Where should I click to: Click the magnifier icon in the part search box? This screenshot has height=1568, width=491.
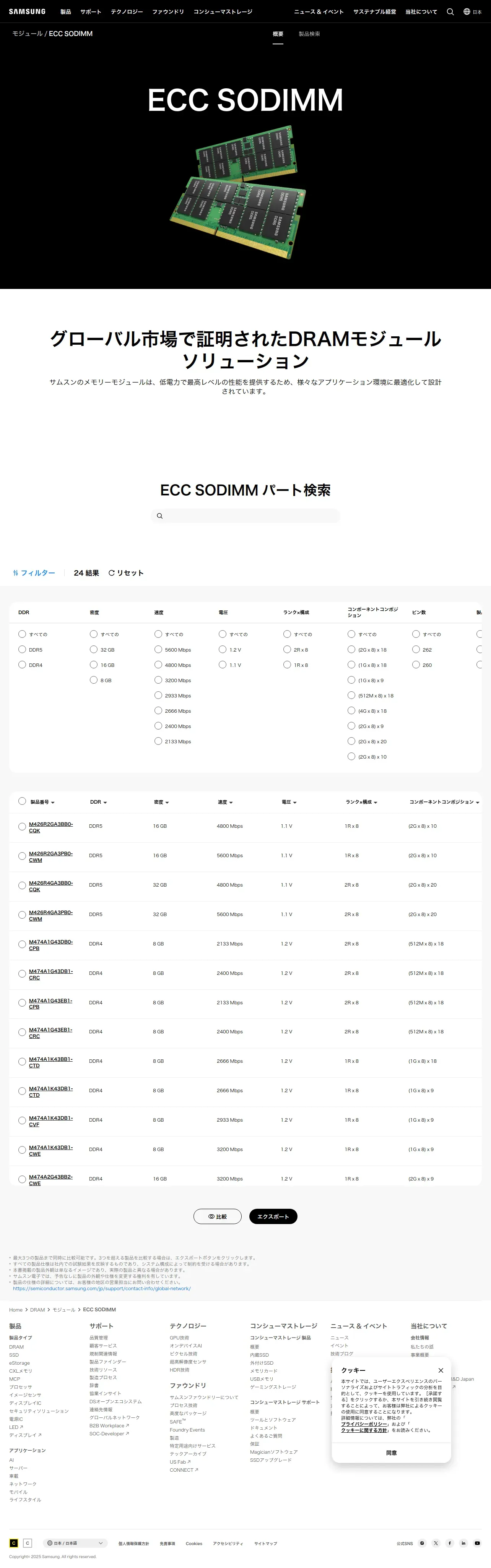(x=159, y=516)
